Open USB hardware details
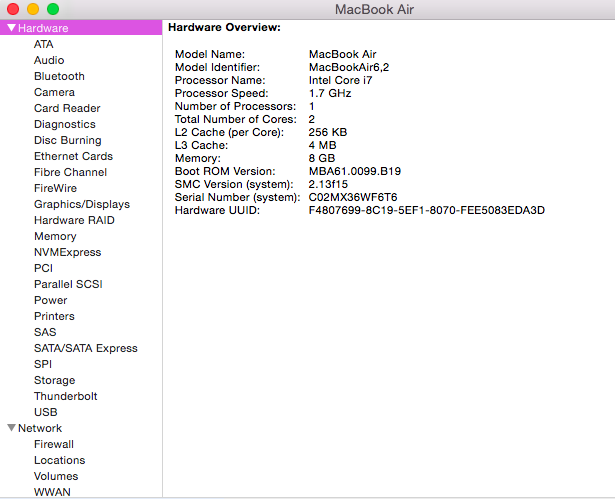This screenshot has width=615, height=499. [45, 412]
